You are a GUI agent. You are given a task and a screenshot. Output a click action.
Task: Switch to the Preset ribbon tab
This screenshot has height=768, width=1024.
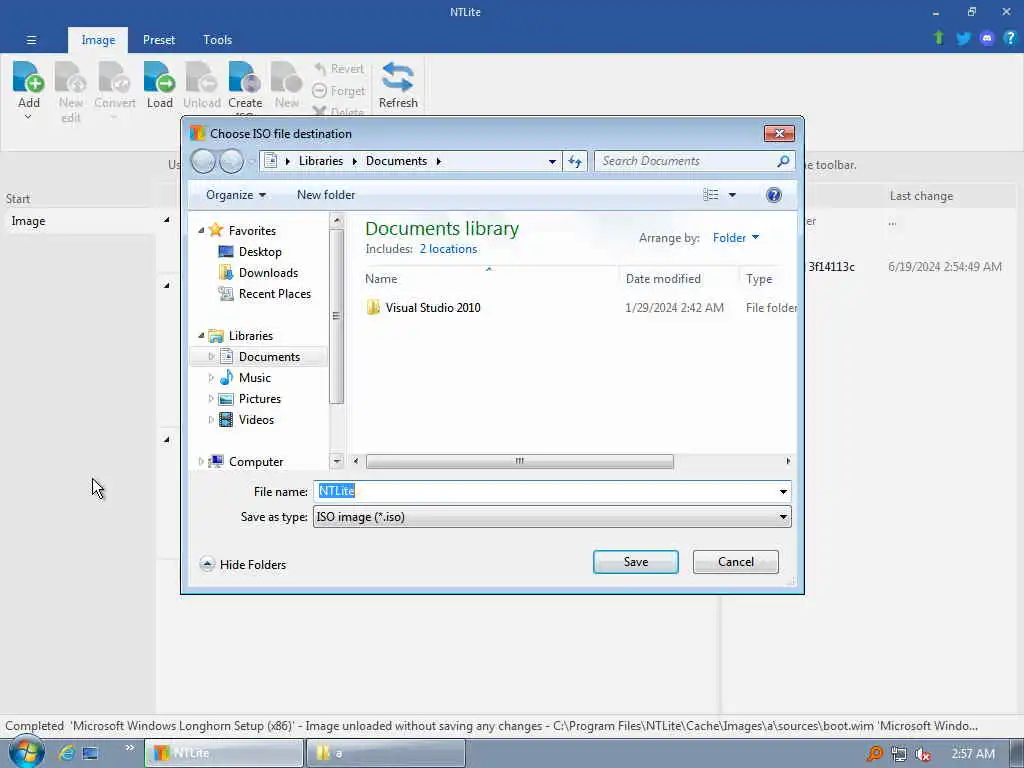[159, 40]
